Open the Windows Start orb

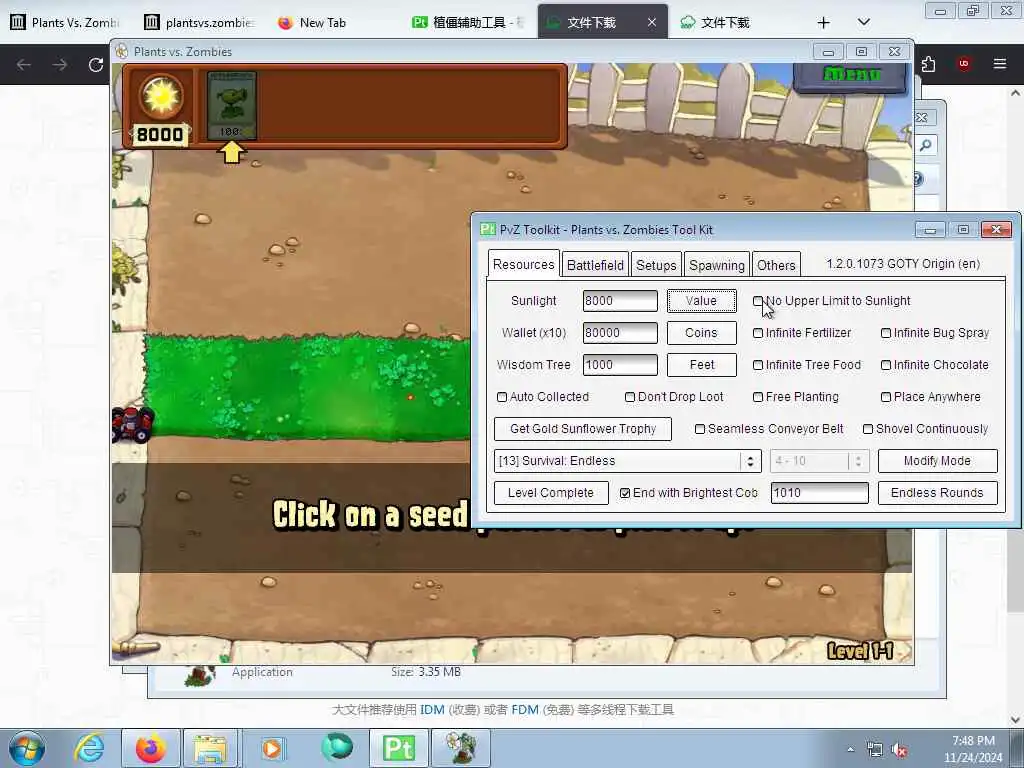coord(27,748)
